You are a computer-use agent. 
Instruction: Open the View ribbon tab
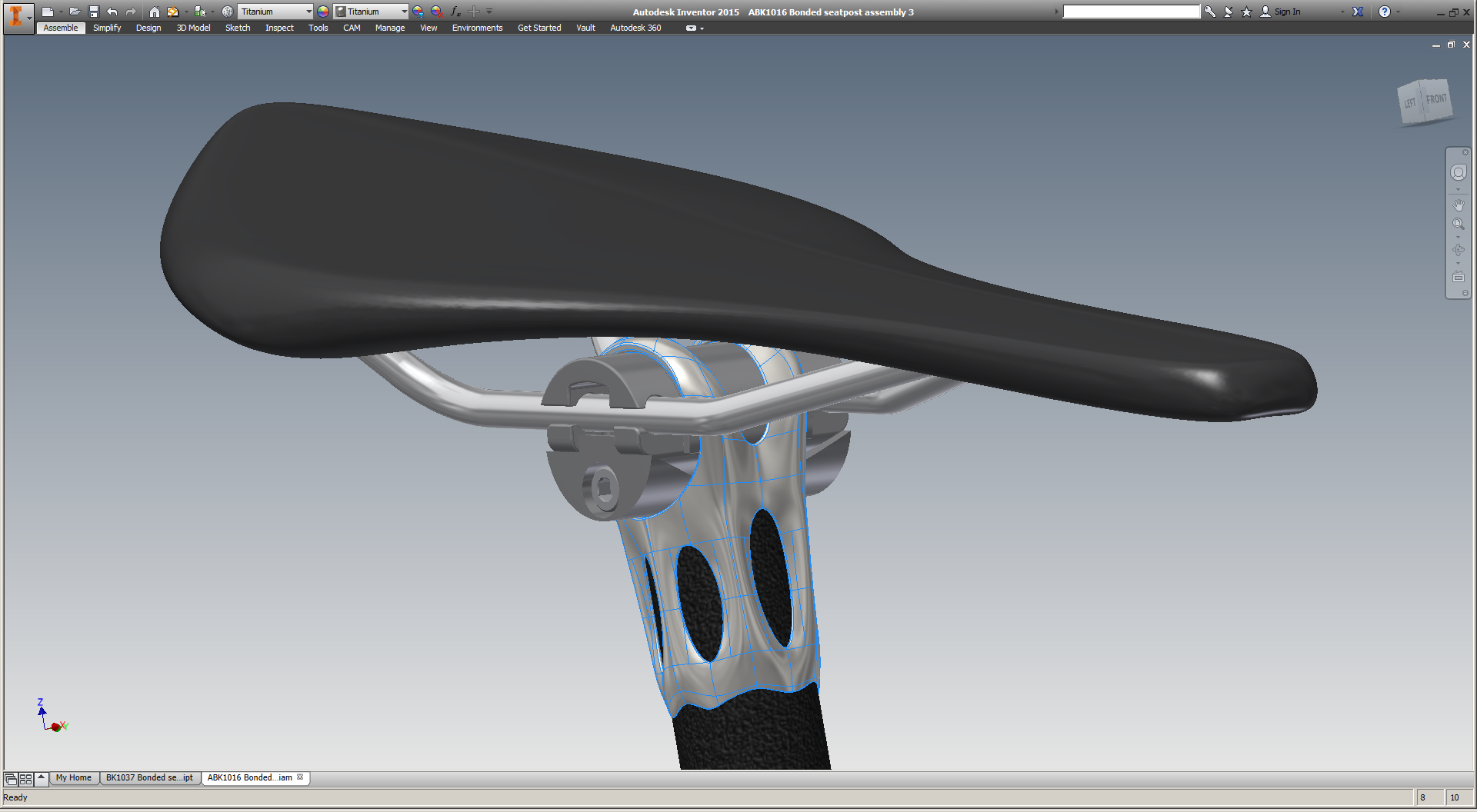click(428, 28)
